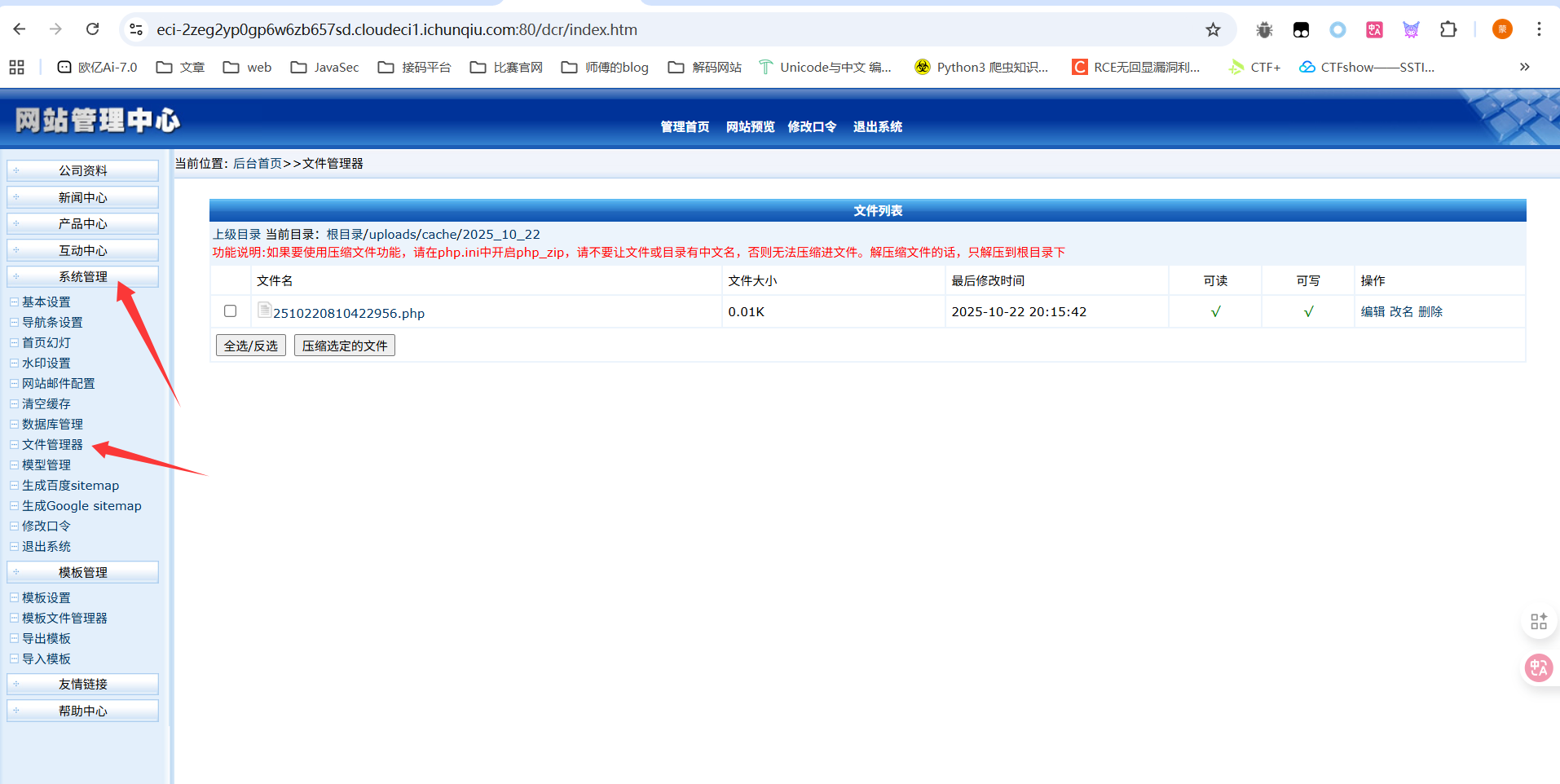This screenshot has height=784, width=1560.
Task: Show more bookmarks with the chevron
Action: 1524,67
